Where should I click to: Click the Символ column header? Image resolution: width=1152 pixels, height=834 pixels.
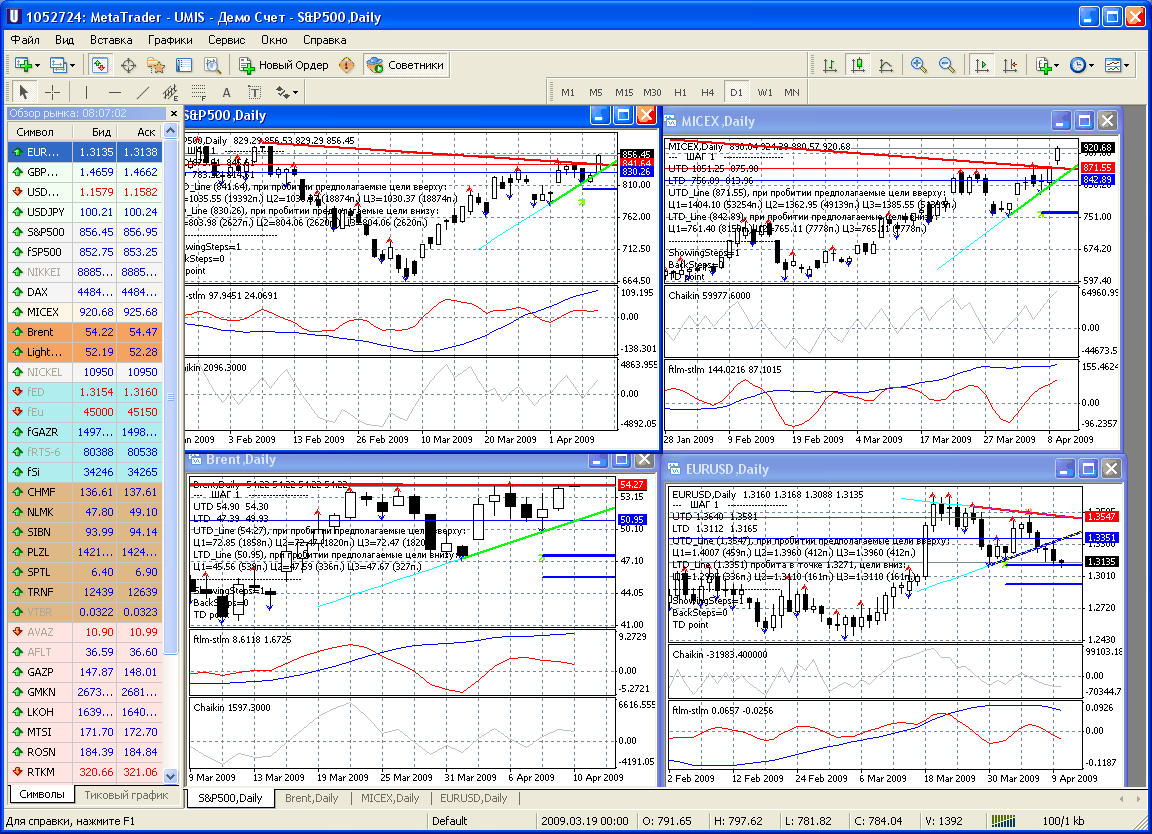[40, 132]
